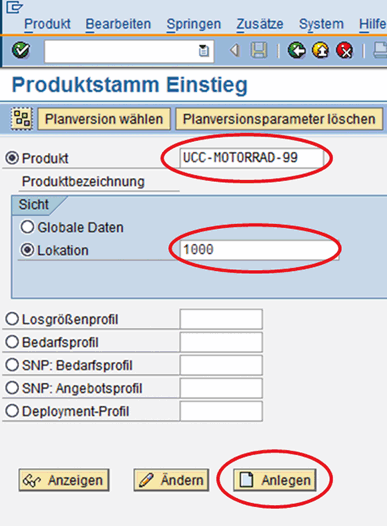Click the print icon in toolbar
The height and width of the screenshot is (526, 387).
click(x=380, y=51)
